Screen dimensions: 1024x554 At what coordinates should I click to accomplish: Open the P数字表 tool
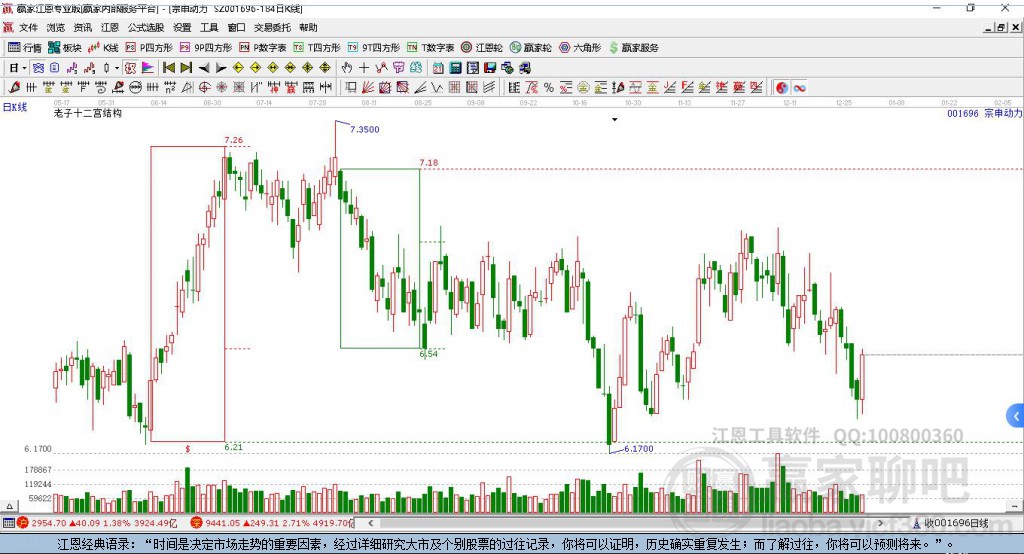tap(263, 48)
